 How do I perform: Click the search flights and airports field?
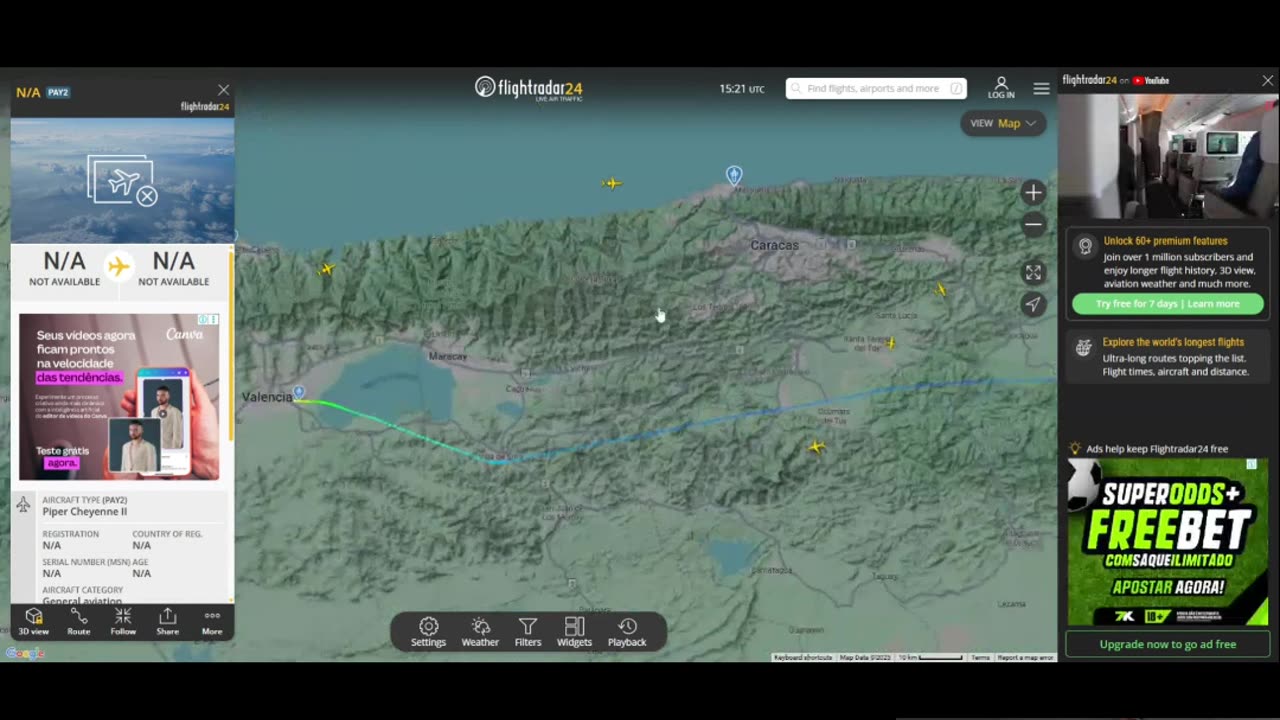pos(876,88)
